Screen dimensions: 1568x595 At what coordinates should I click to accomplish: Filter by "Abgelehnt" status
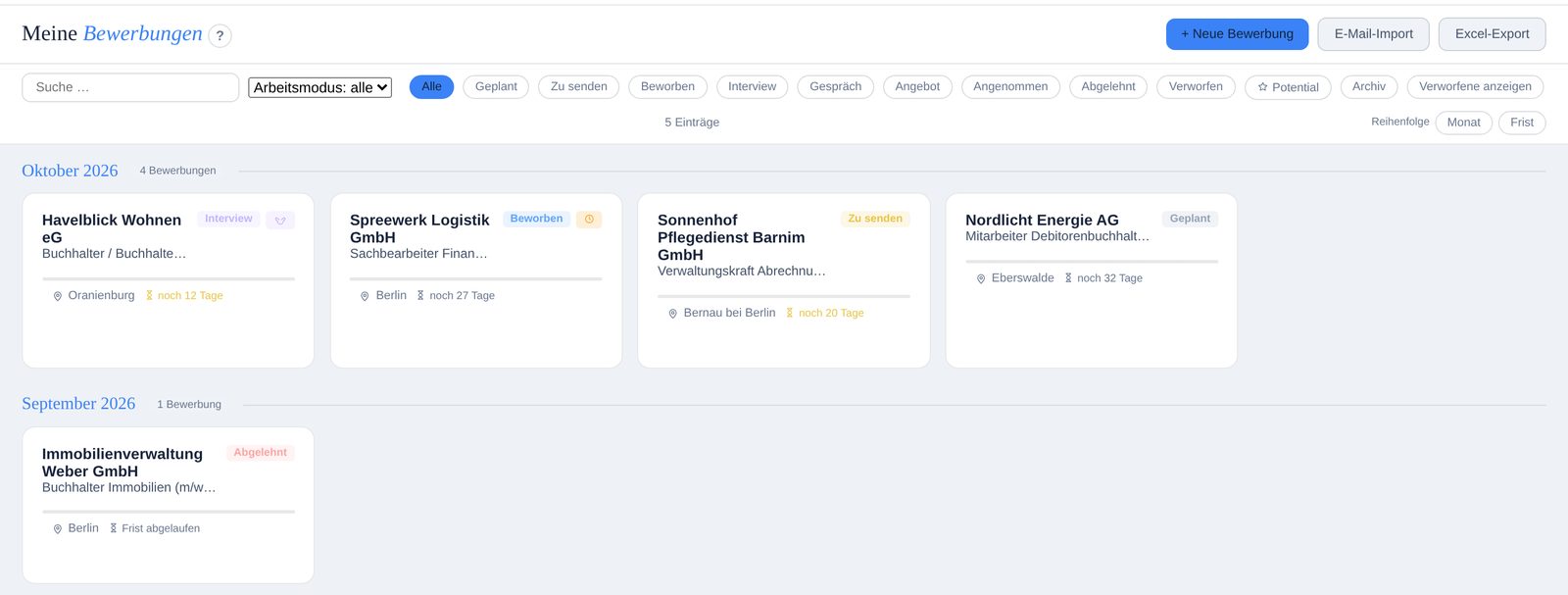1108,87
